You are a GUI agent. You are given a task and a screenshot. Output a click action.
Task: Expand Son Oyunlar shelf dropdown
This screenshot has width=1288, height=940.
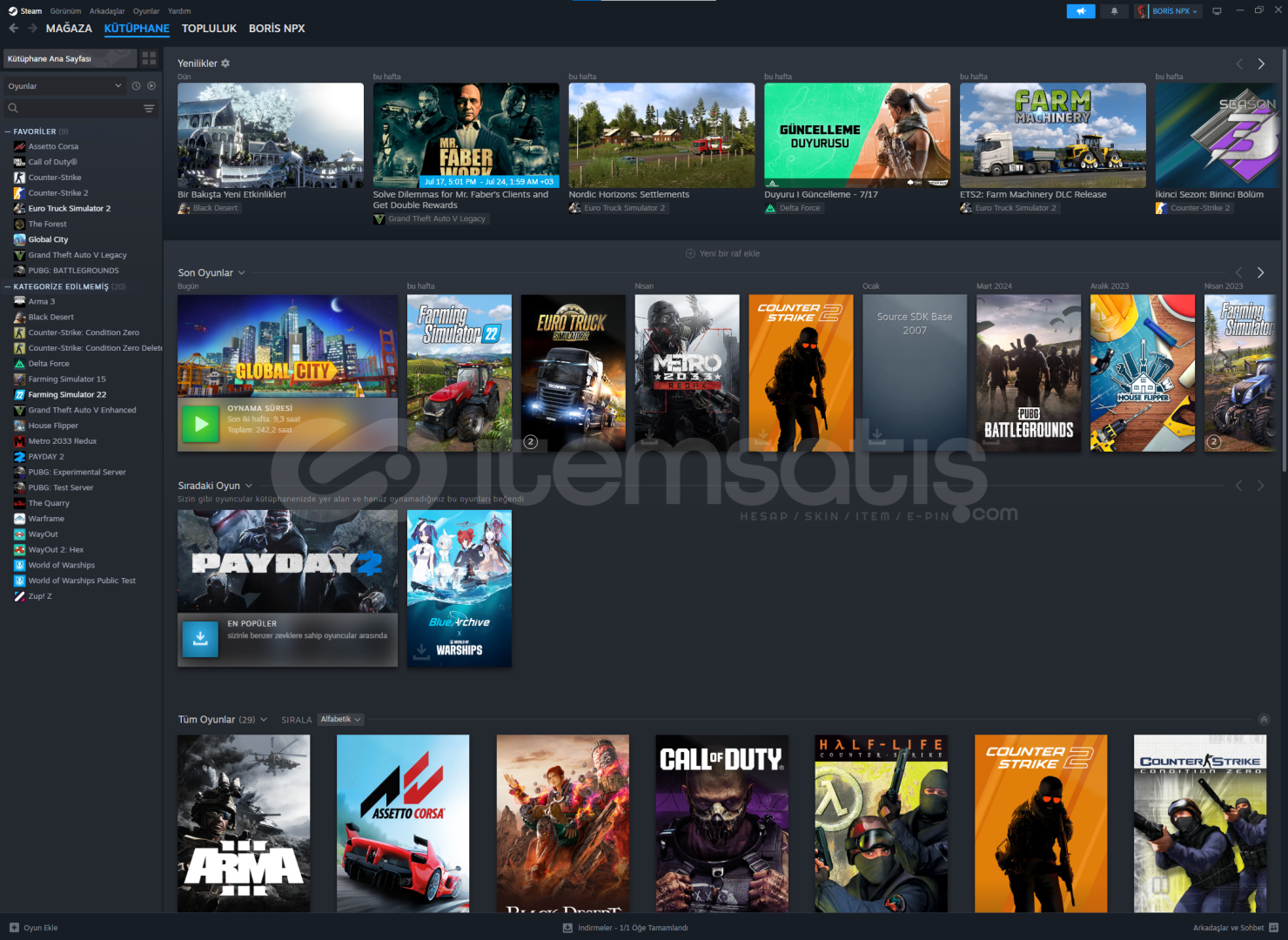click(x=242, y=272)
